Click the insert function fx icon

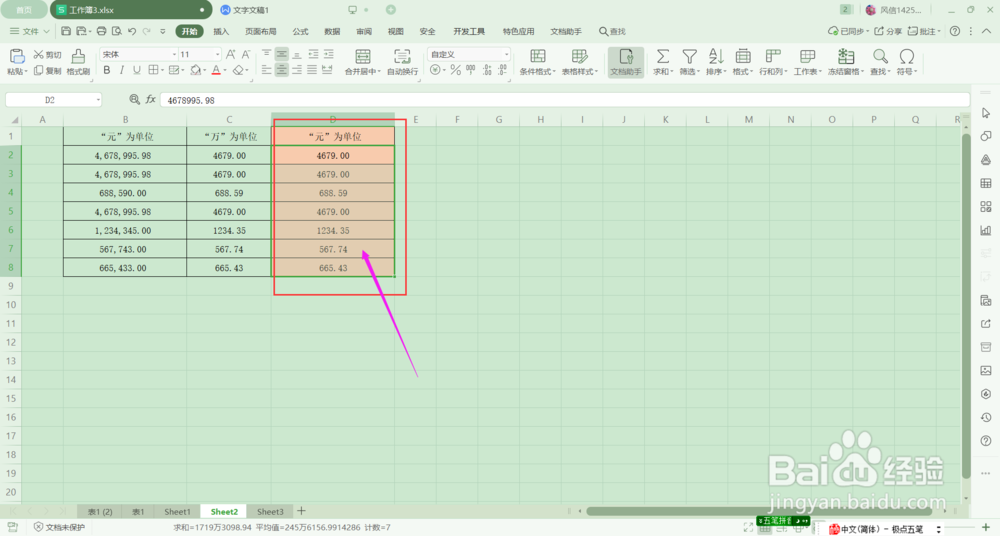tap(151, 100)
